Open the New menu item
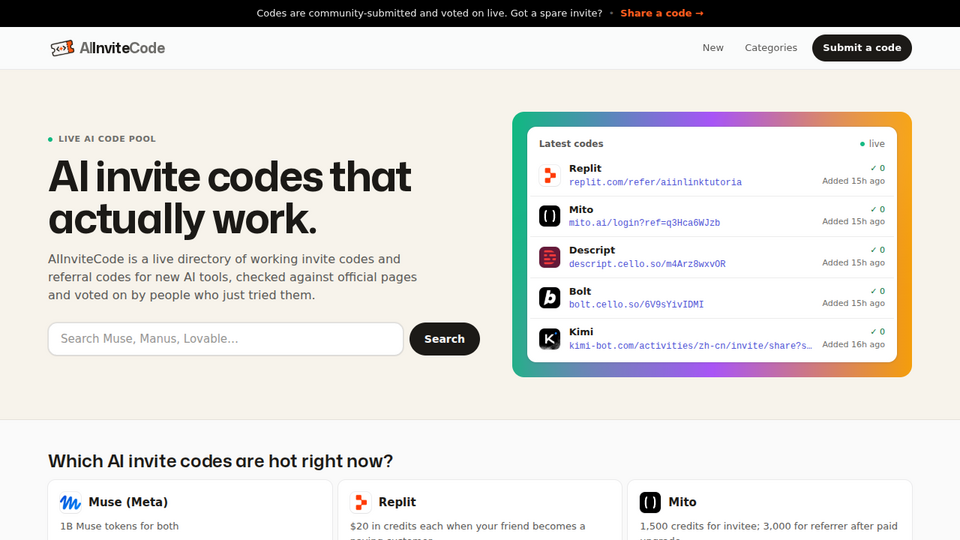Viewport: 960px width, 540px height. (713, 48)
